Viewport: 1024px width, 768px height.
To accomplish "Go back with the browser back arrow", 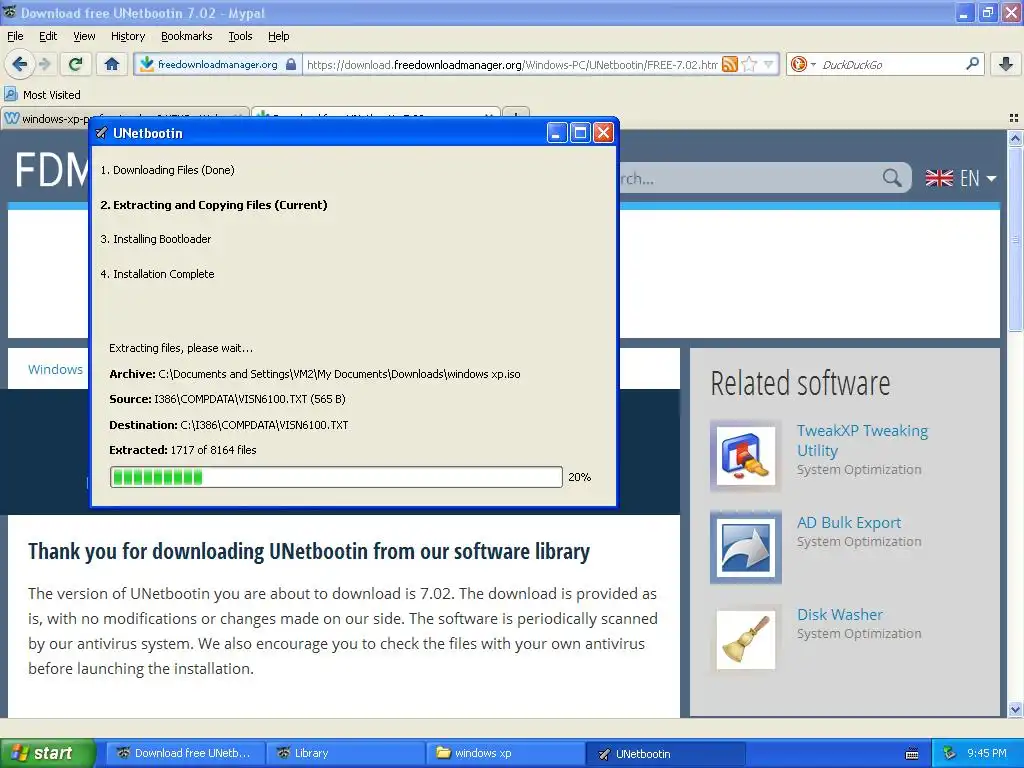I will [x=19, y=64].
